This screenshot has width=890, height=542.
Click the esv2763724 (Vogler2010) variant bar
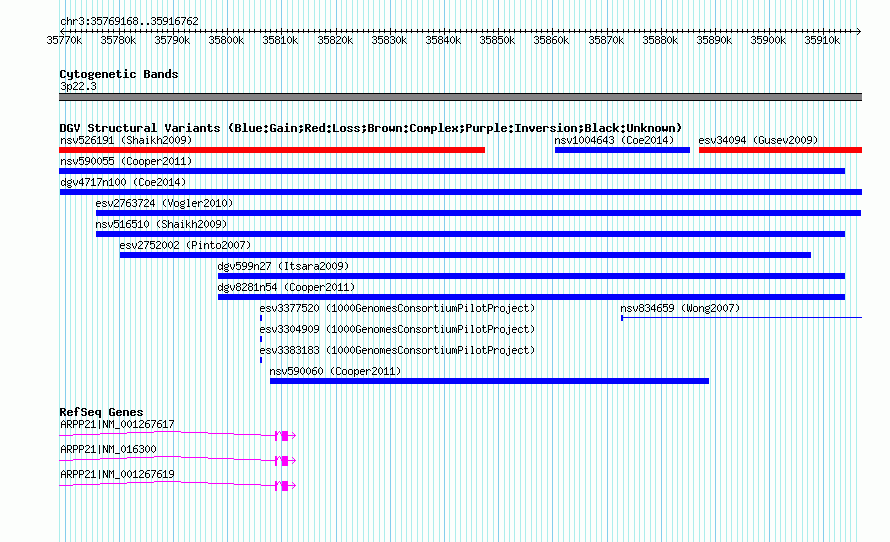pos(478,213)
